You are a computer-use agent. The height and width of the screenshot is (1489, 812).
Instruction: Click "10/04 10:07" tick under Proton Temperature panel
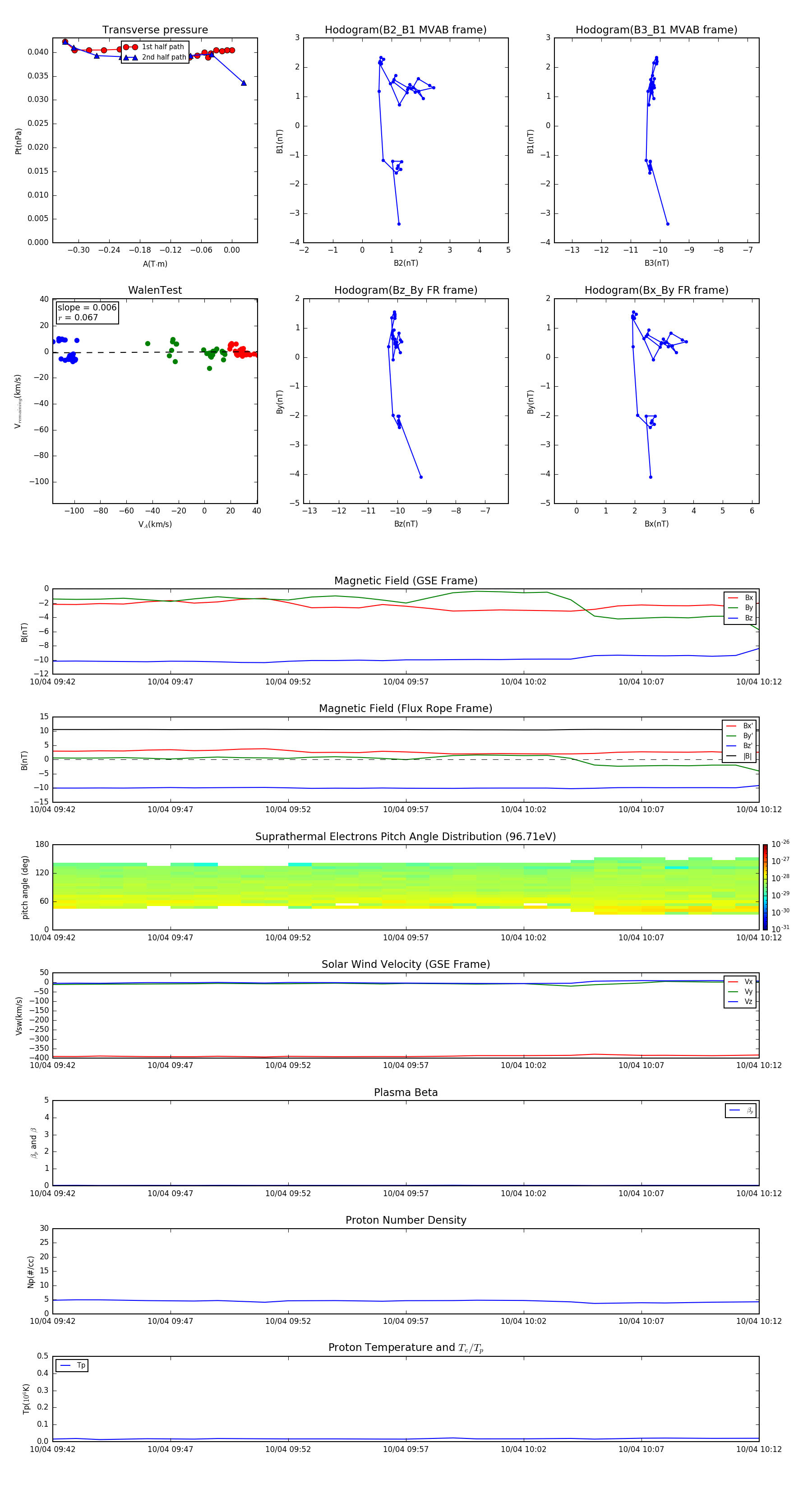pyautogui.click(x=641, y=1449)
